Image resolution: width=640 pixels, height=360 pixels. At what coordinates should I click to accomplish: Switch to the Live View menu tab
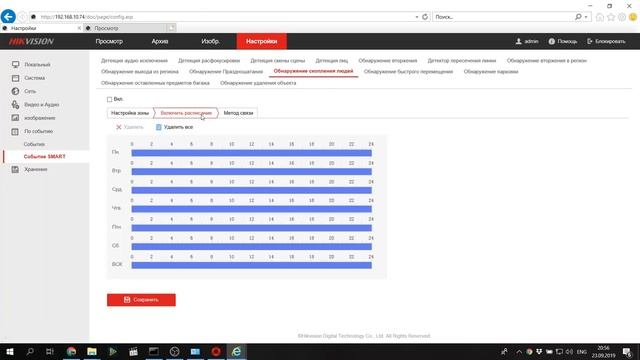(109, 41)
